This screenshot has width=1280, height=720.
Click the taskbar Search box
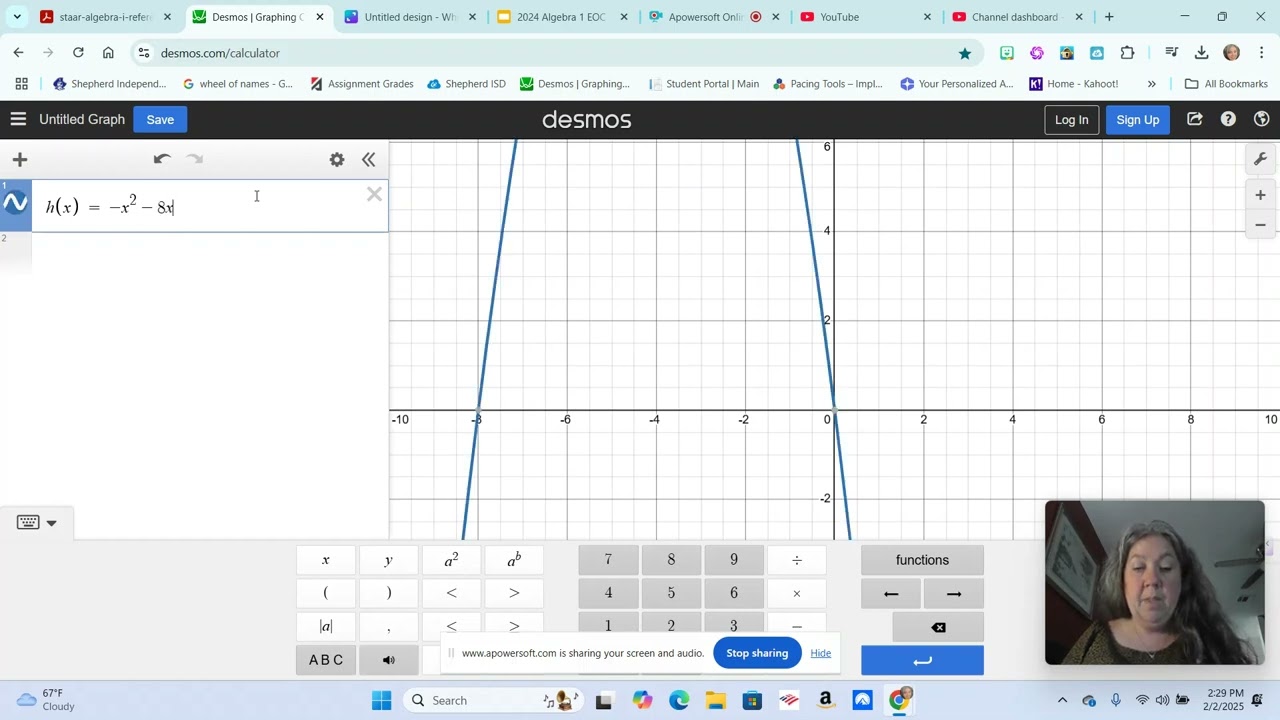point(493,700)
